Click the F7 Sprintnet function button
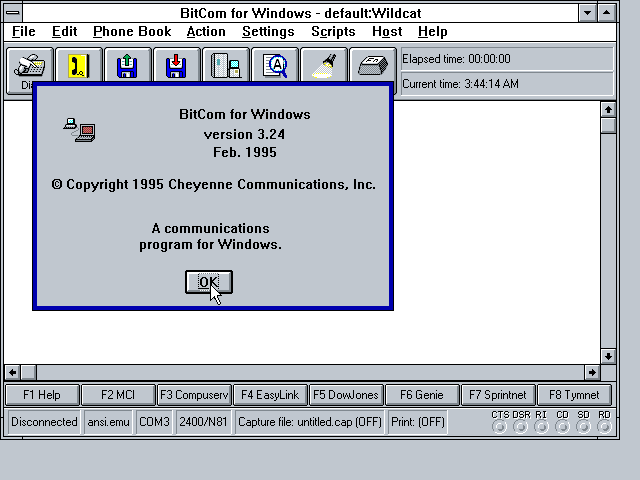The image size is (640, 480). [498, 395]
